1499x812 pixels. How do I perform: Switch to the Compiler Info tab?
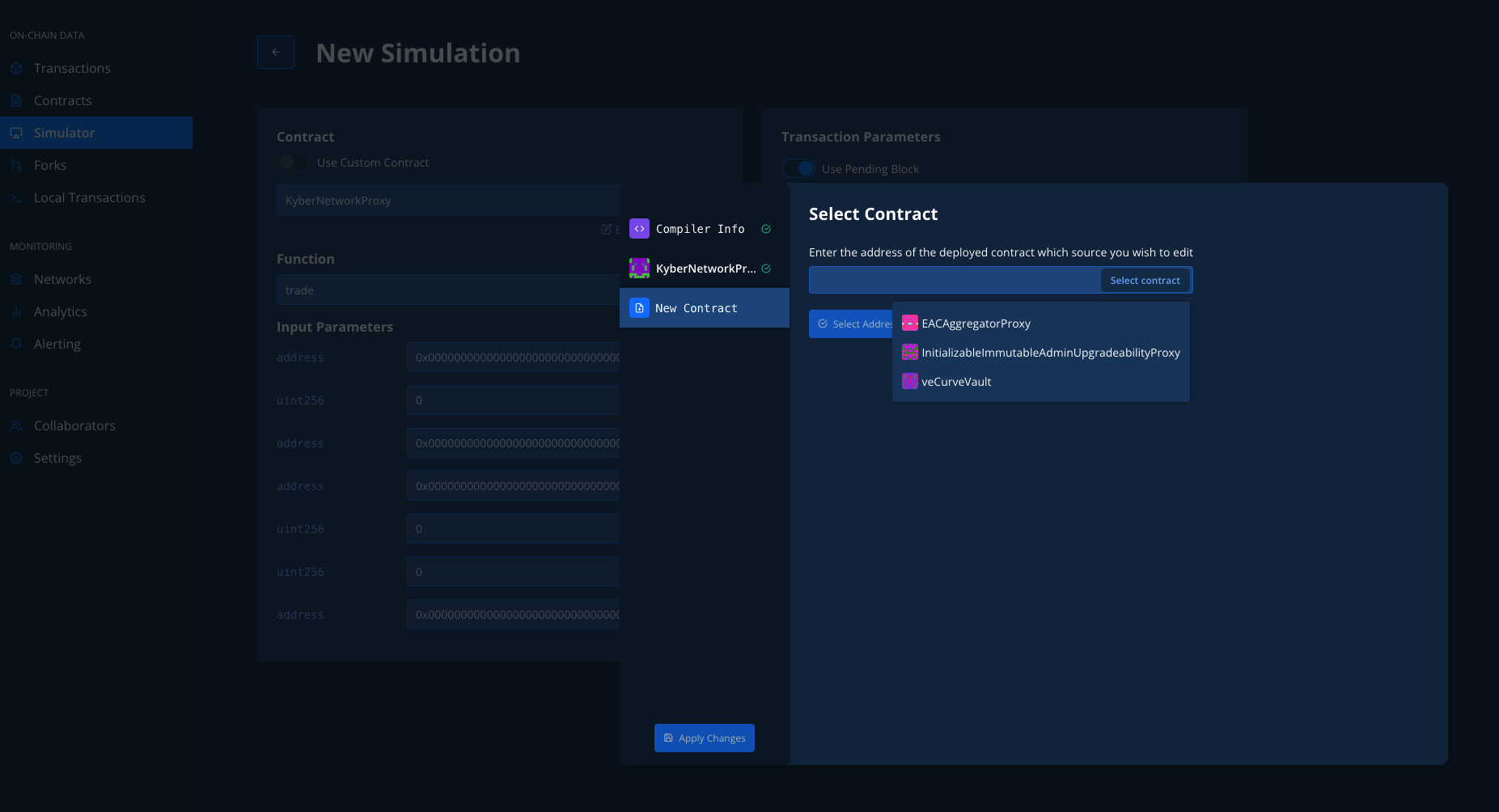(705, 229)
